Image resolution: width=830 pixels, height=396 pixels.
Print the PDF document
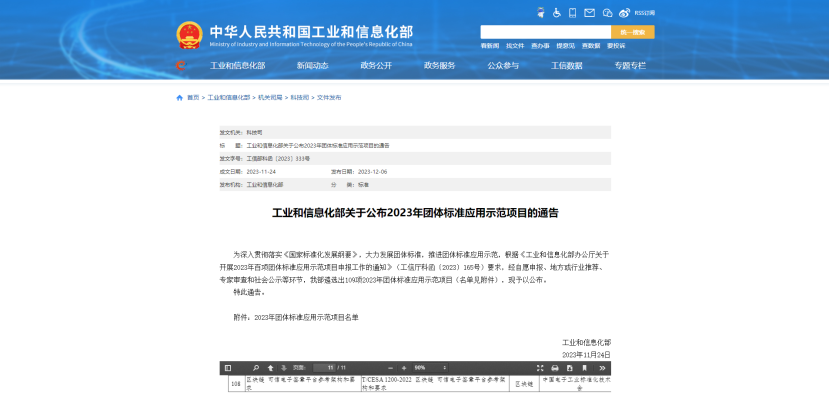tap(555, 368)
